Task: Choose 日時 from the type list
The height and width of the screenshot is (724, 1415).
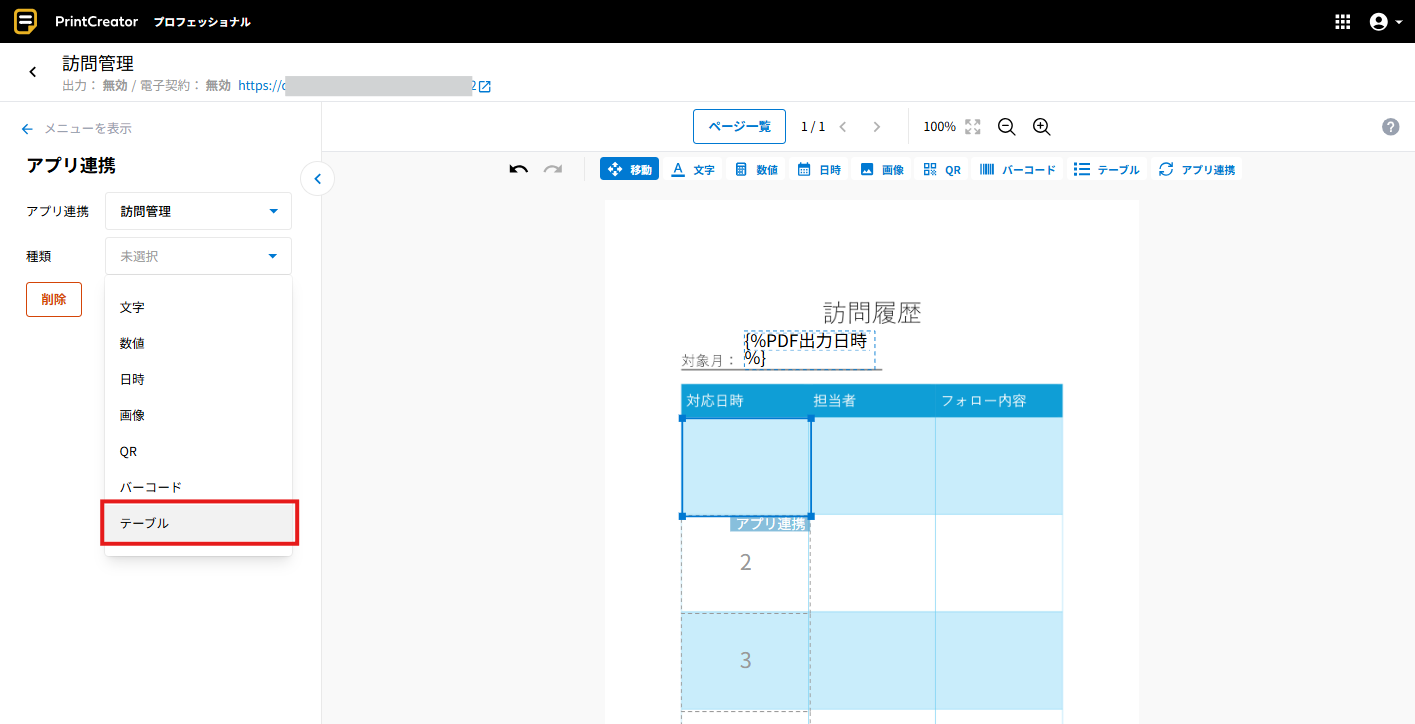Action: click(x=199, y=379)
